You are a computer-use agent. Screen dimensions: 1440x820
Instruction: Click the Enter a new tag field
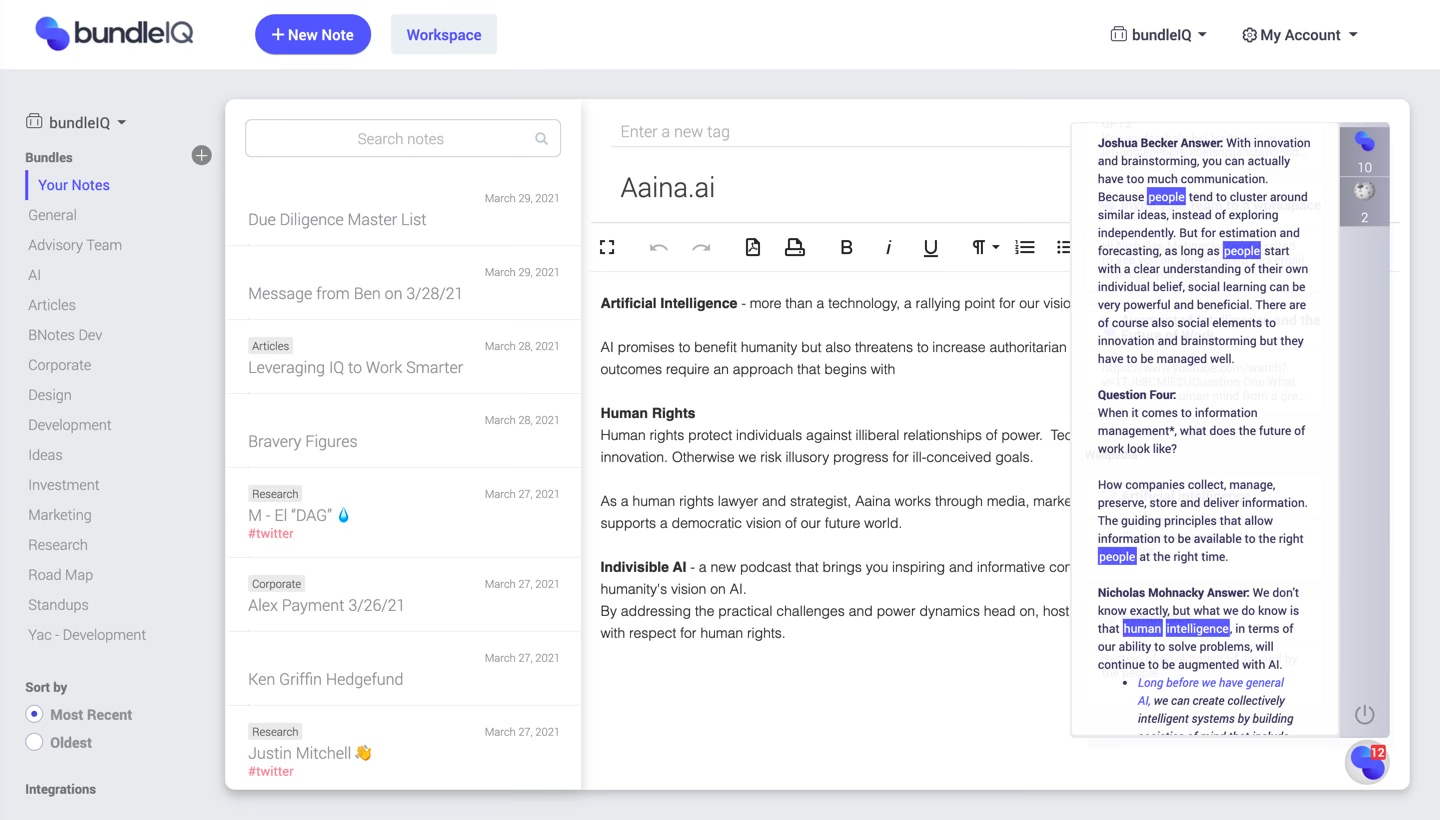840,132
